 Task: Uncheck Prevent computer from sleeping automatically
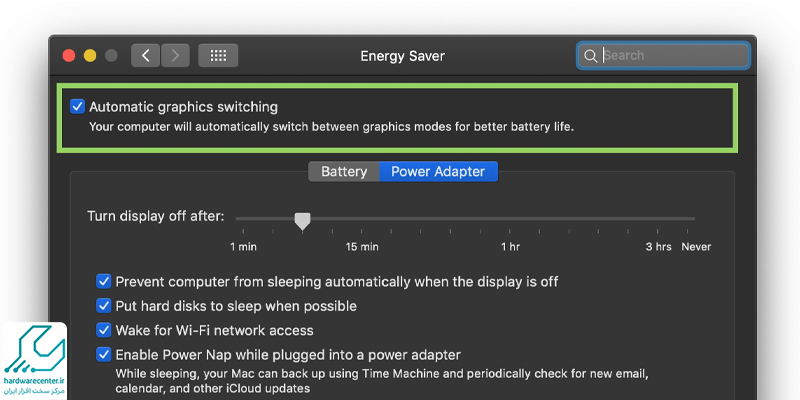103,282
